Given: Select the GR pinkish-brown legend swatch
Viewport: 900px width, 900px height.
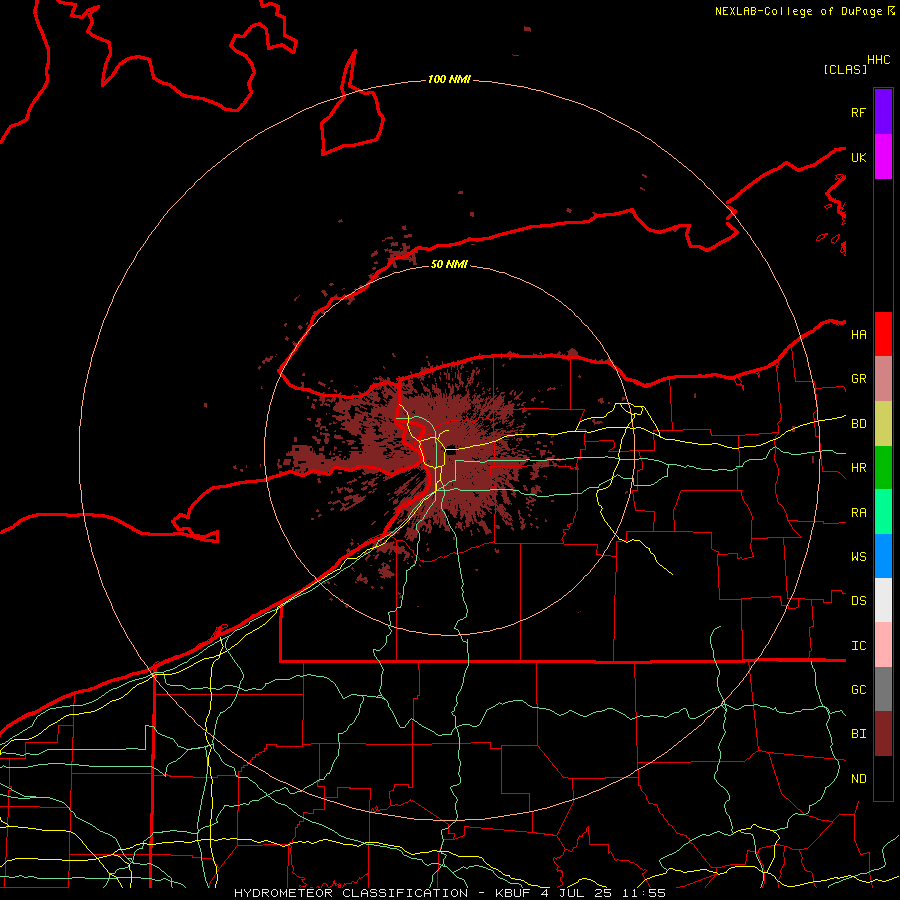Looking at the screenshot, I should 883,379.
